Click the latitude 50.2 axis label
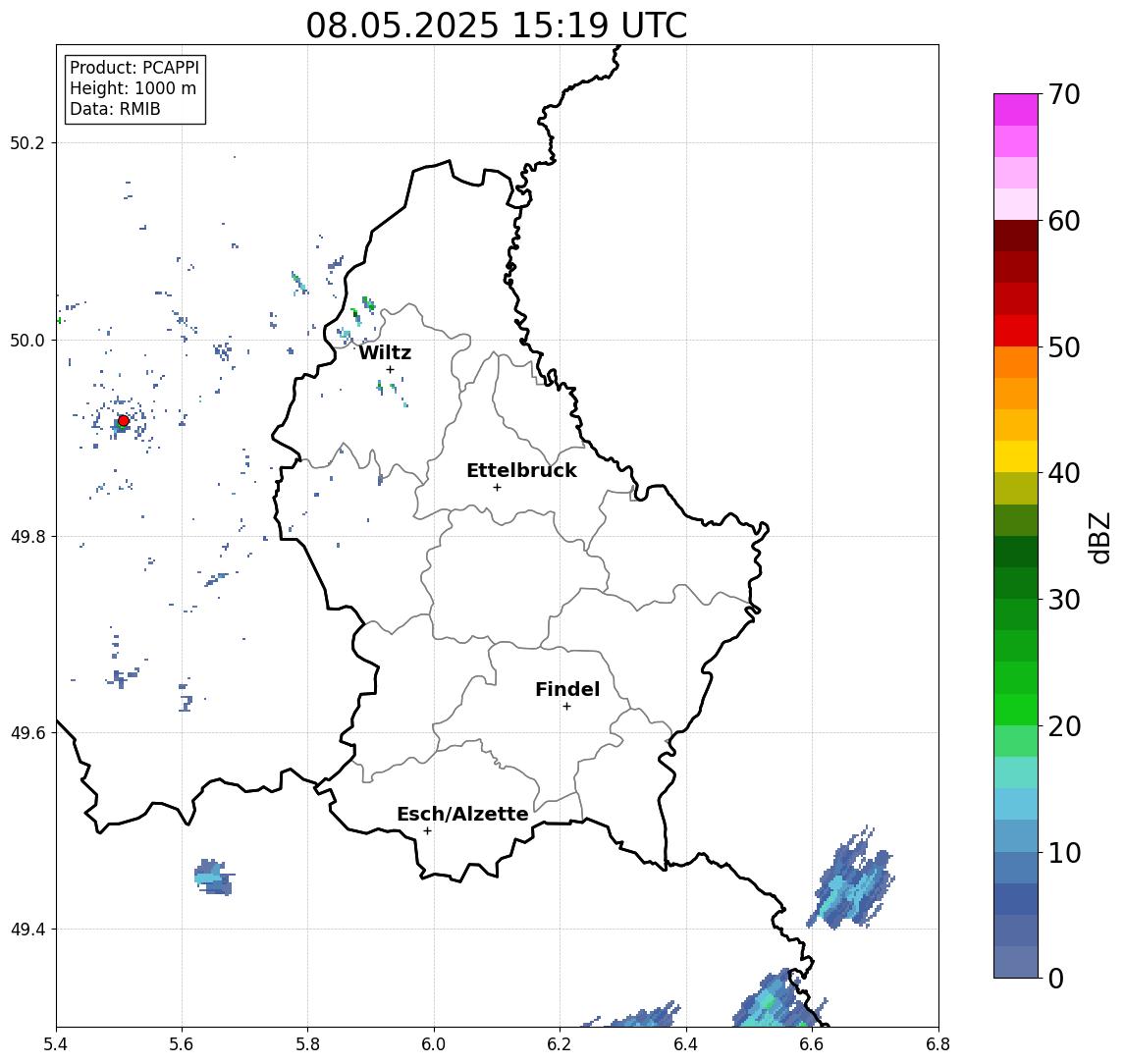The width and height of the screenshot is (1124, 1064). coord(27,142)
